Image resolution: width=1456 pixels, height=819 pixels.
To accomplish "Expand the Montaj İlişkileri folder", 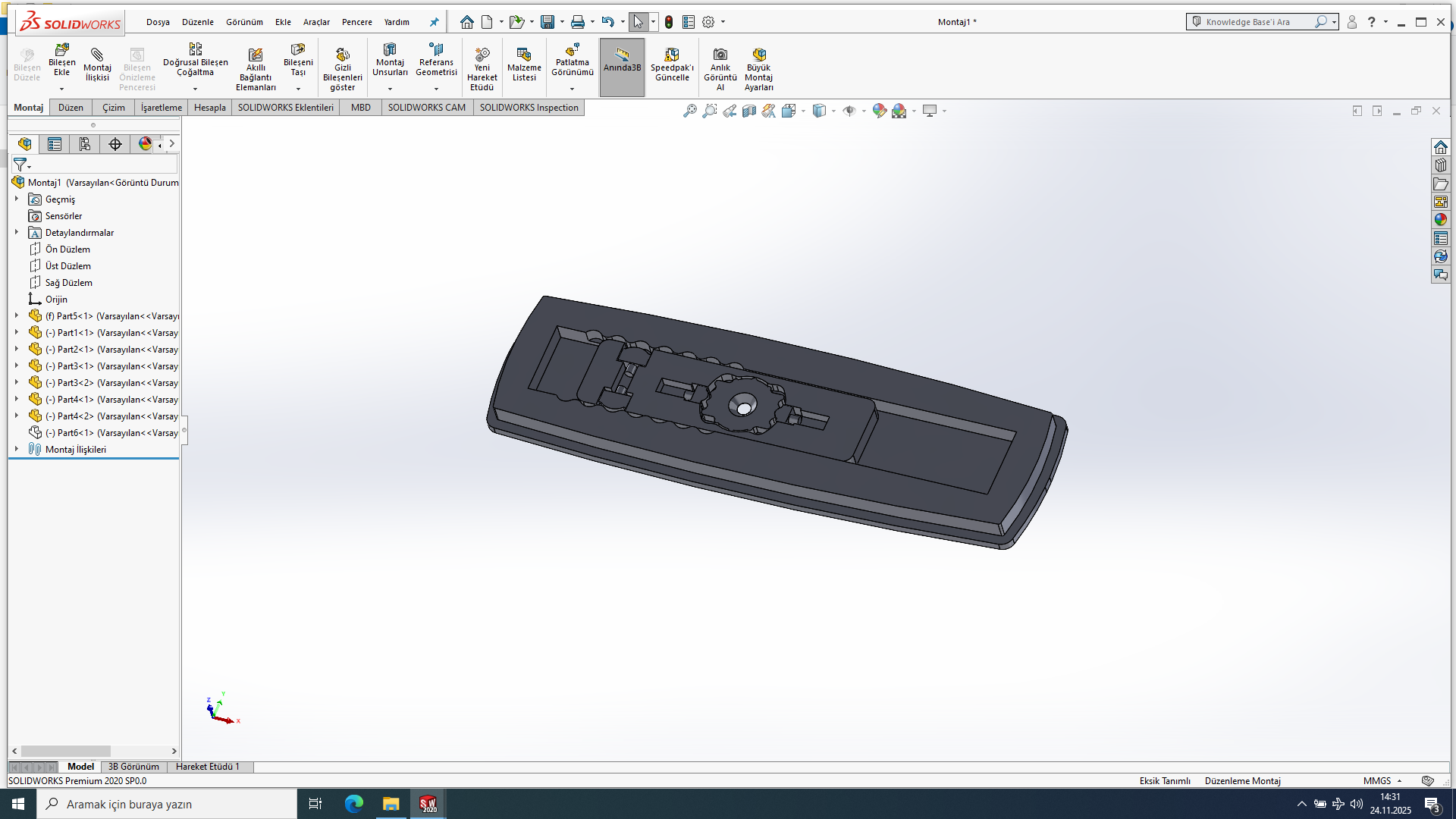I will 17,449.
